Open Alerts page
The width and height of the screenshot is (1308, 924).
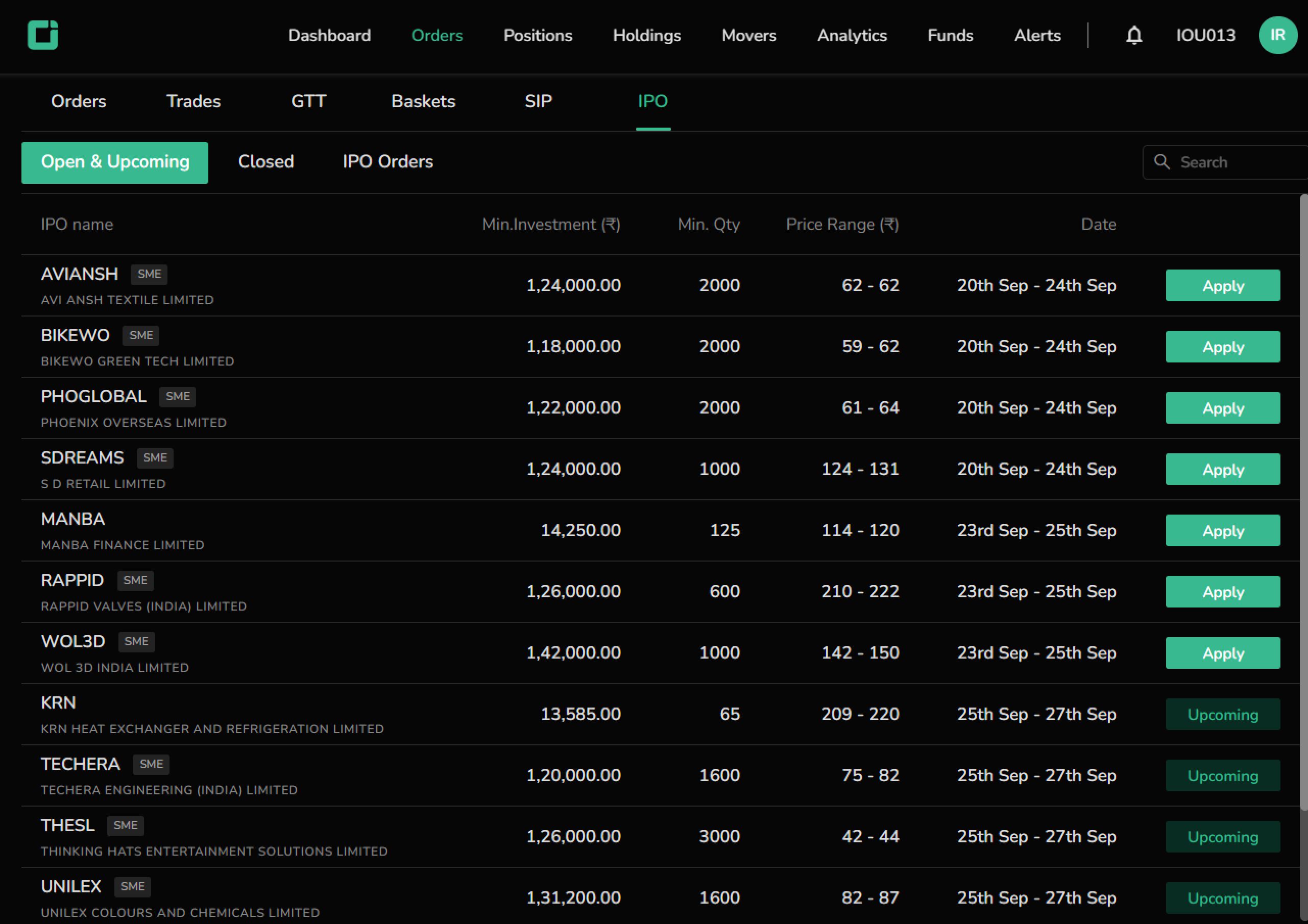1037,35
